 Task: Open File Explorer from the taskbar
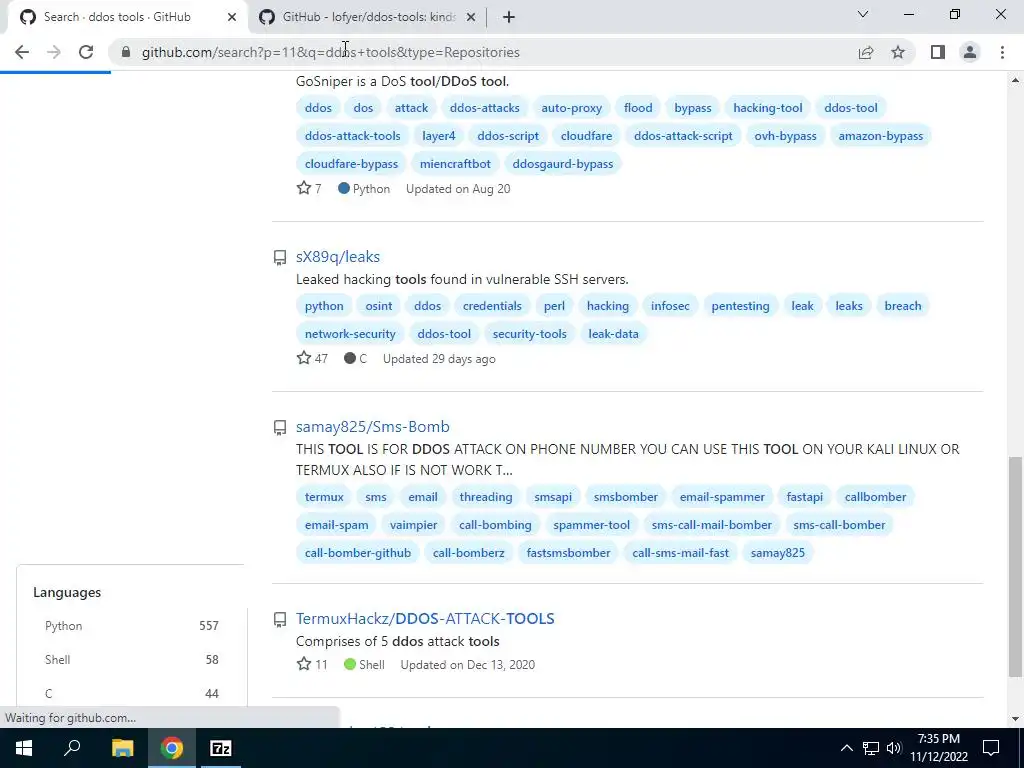122,748
